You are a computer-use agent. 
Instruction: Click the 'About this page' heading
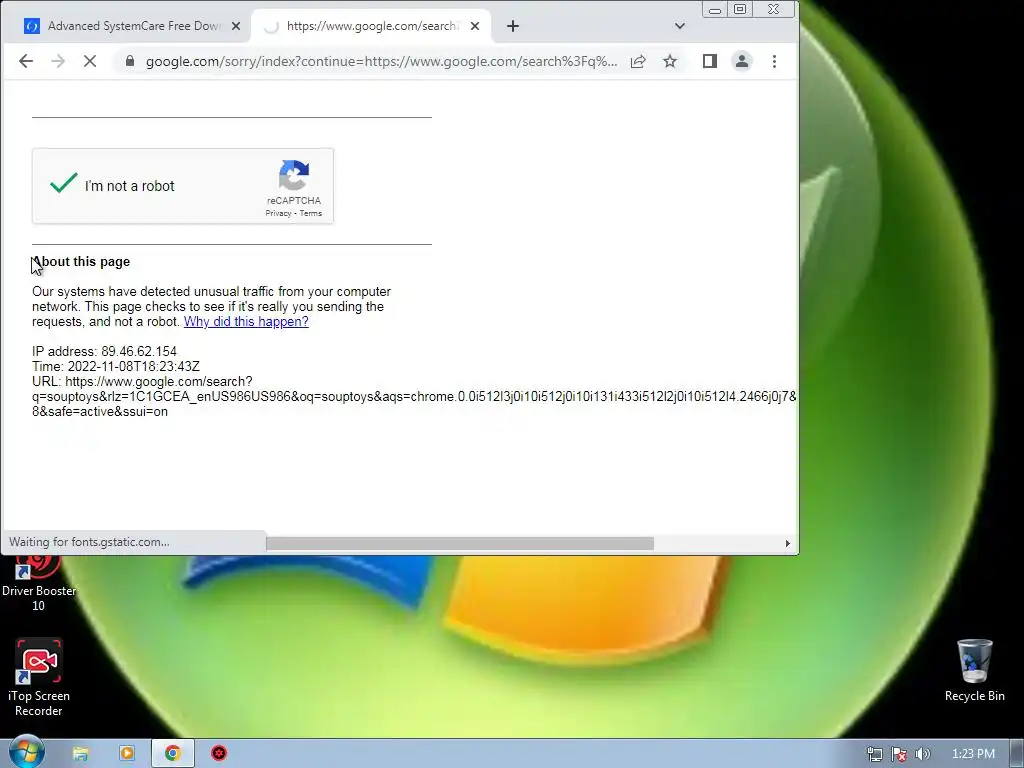coord(81,262)
